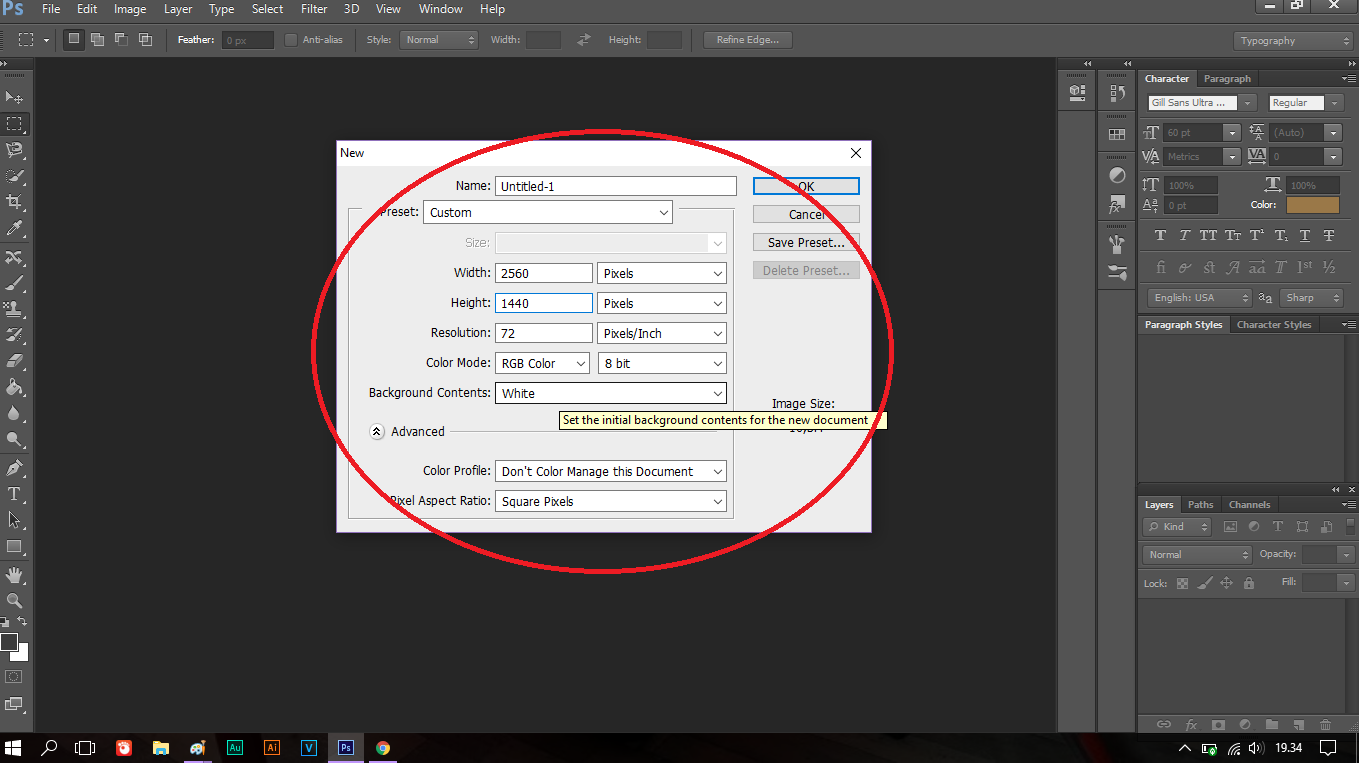Enable the Anti-alias checkbox
Screen dimensions: 1359x765
(x=291, y=40)
